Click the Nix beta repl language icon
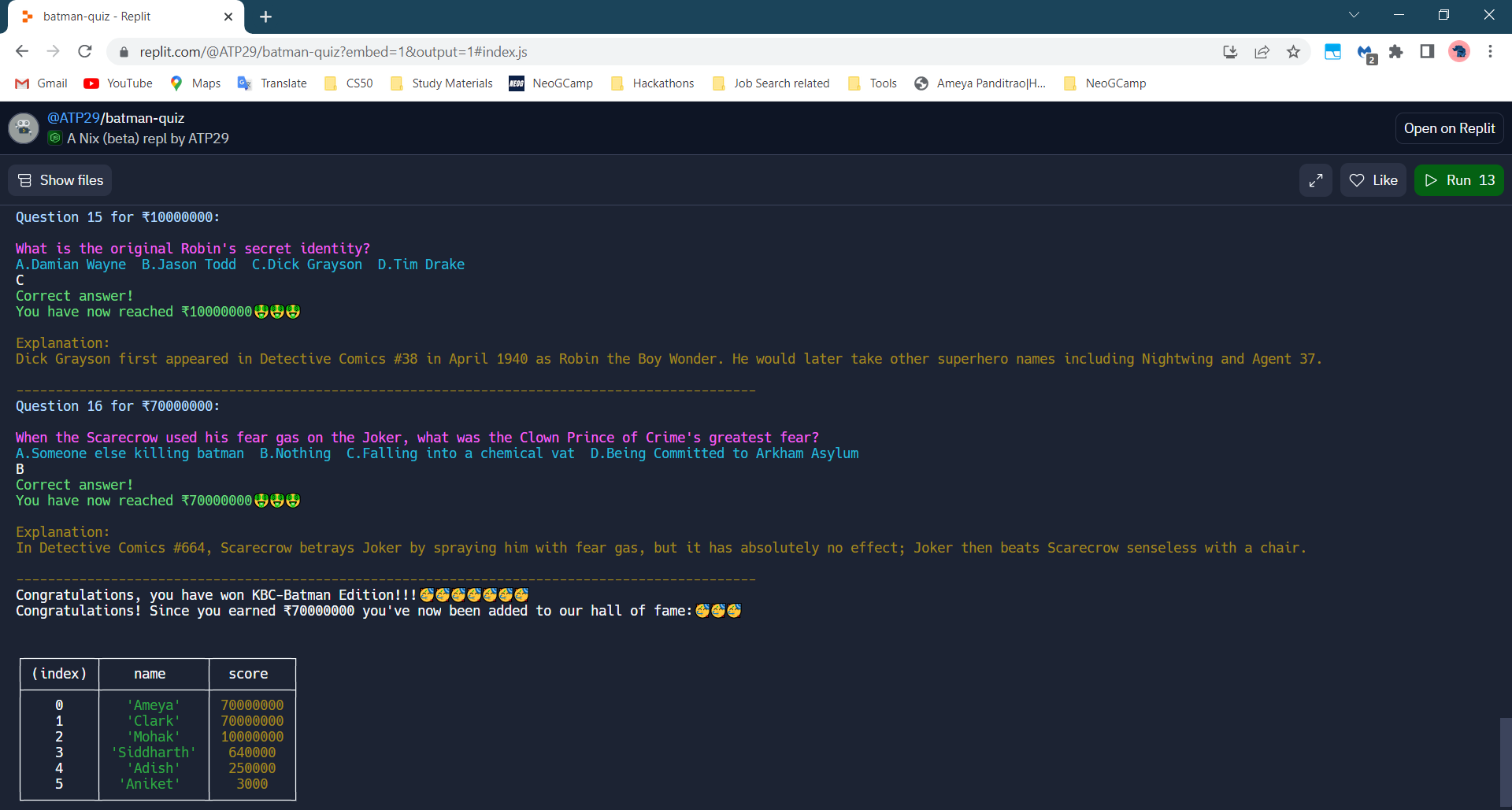 pyautogui.click(x=54, y=138)
